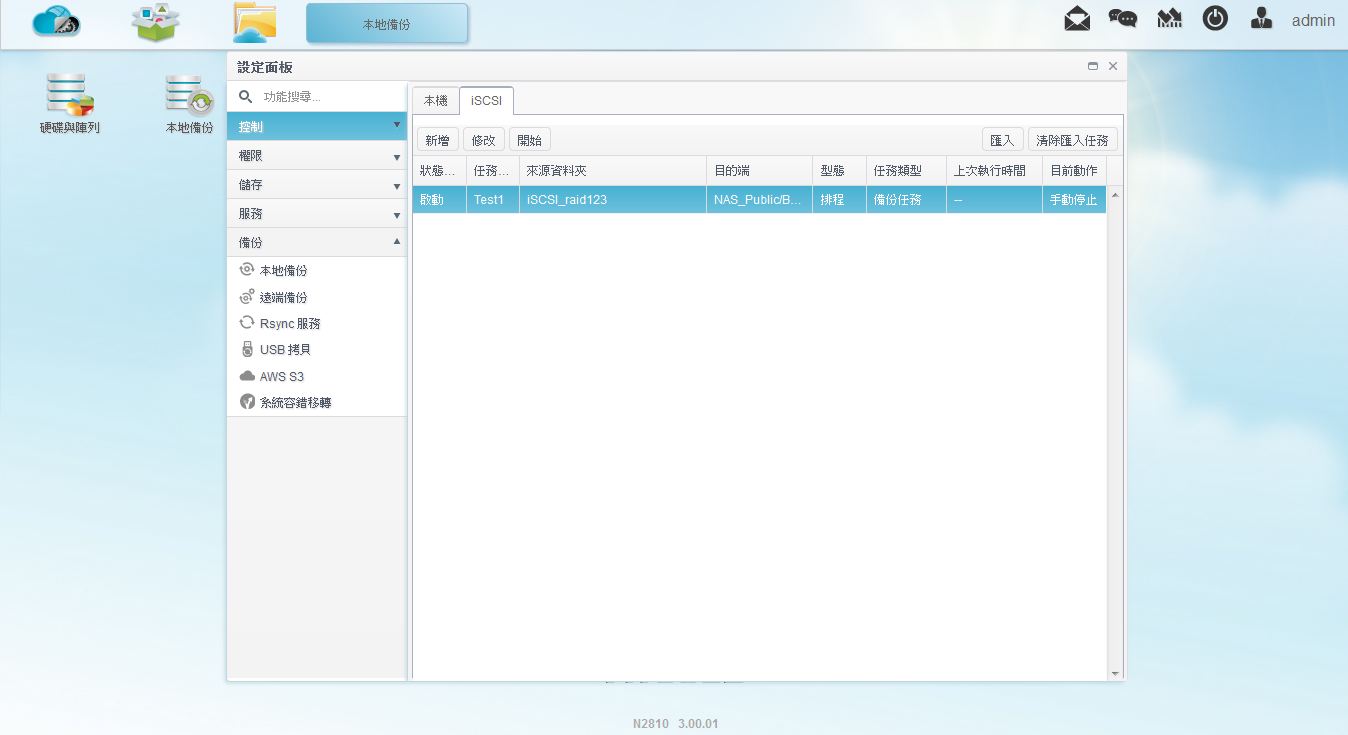Screen dimensions: 1348x735
Task: Click the 手動停止 status cell
Action: [x=1074, y=200]
